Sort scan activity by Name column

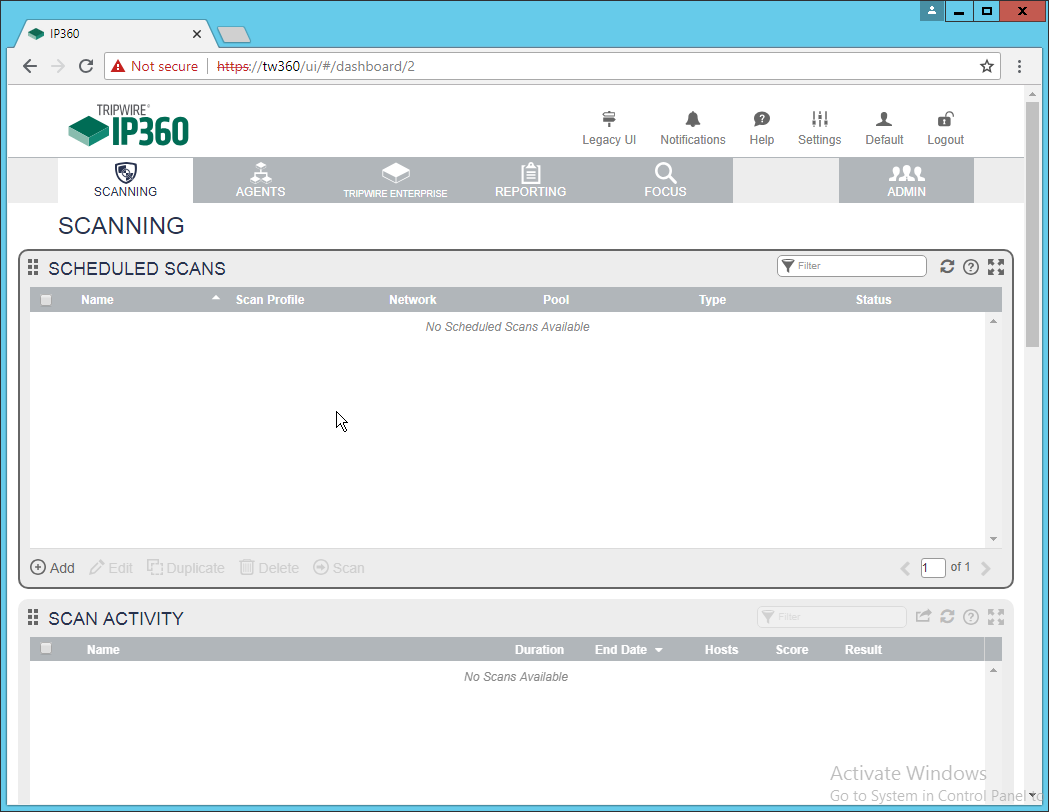[103, 650]
